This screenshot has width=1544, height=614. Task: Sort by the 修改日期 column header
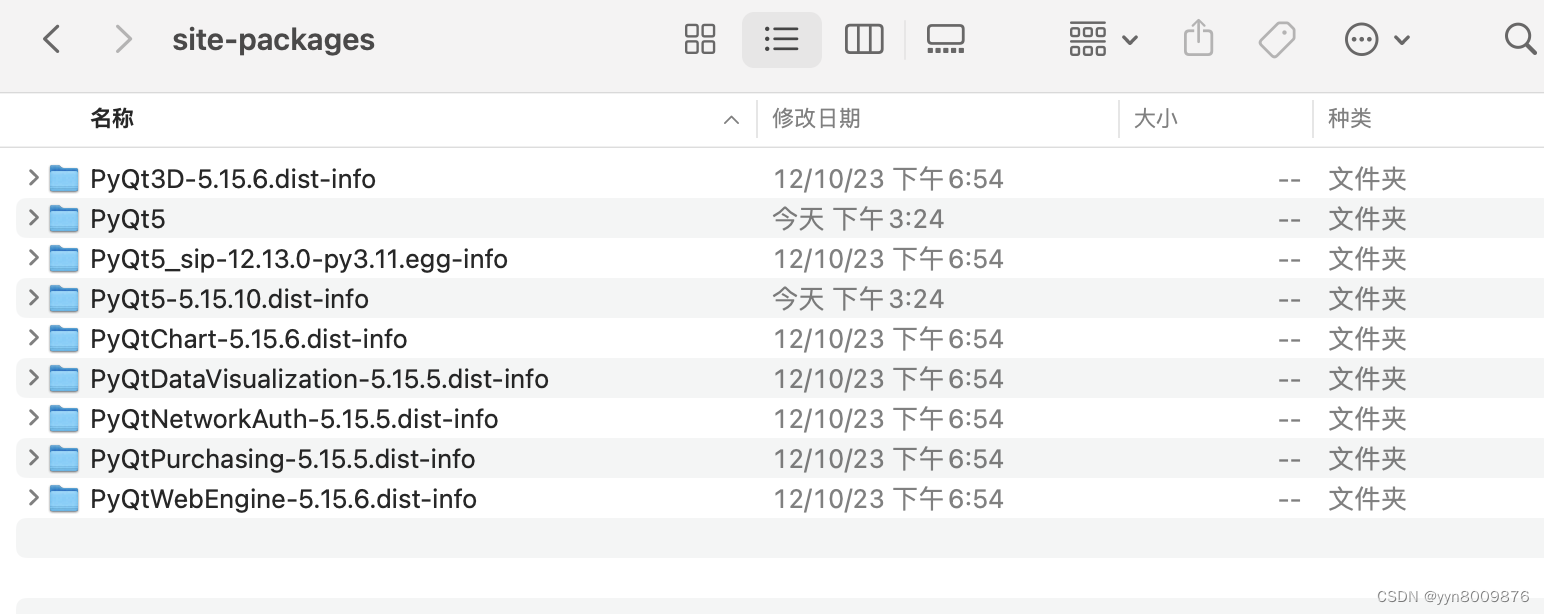(816, 119)
